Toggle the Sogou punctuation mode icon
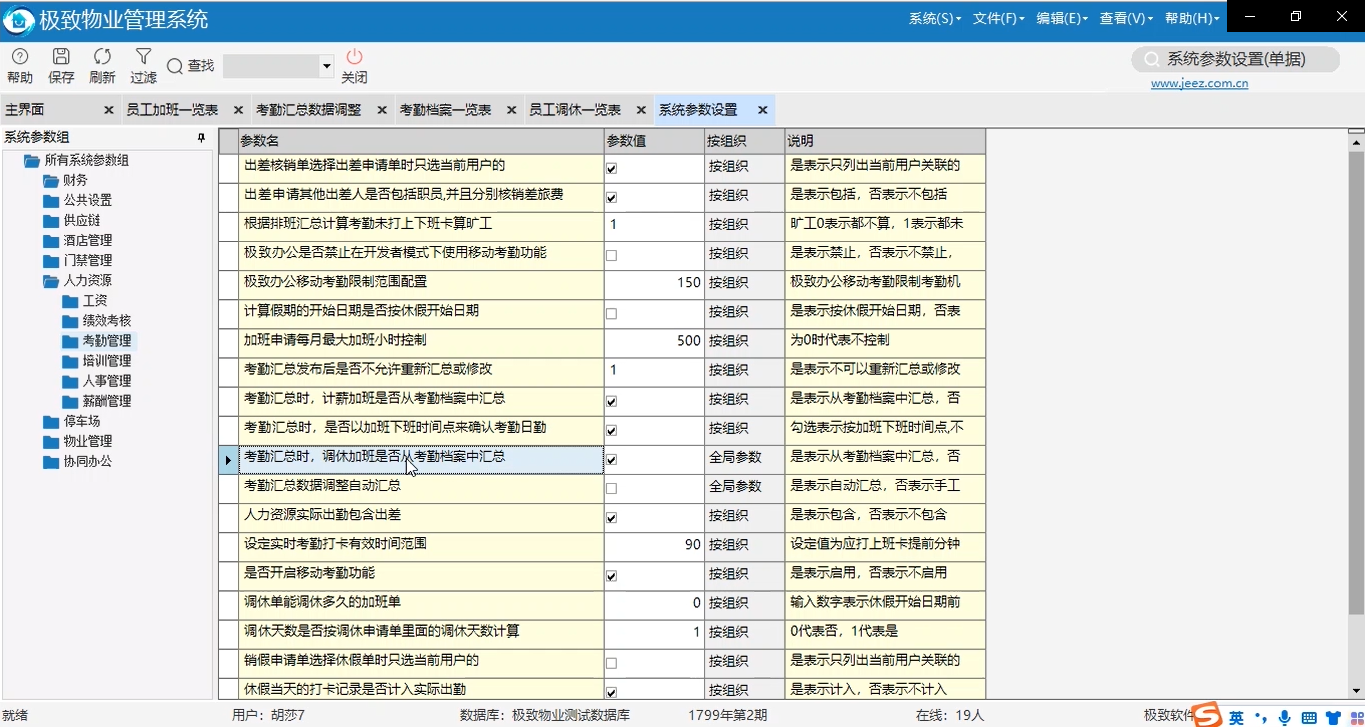This screenshot has width=1365, height=727. 1260,718
